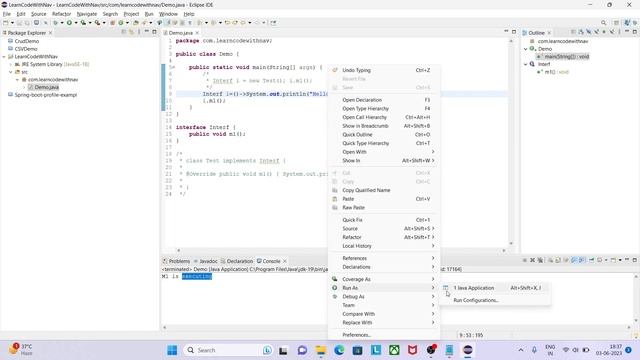Image resolution: width=640 pixels, height=360 pixels.
Task: Click the Coverage launch toolbar icon
Action: (83, 23)
